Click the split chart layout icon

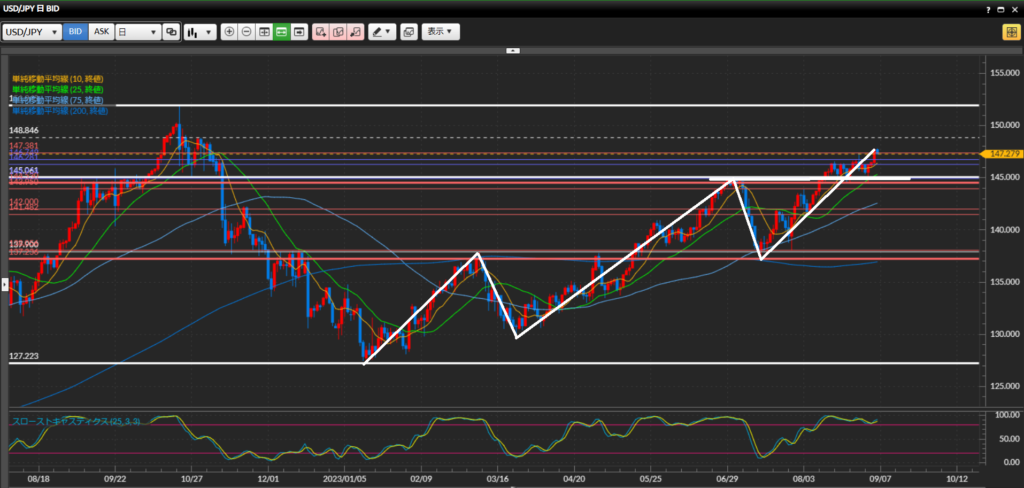click(265, 32)
